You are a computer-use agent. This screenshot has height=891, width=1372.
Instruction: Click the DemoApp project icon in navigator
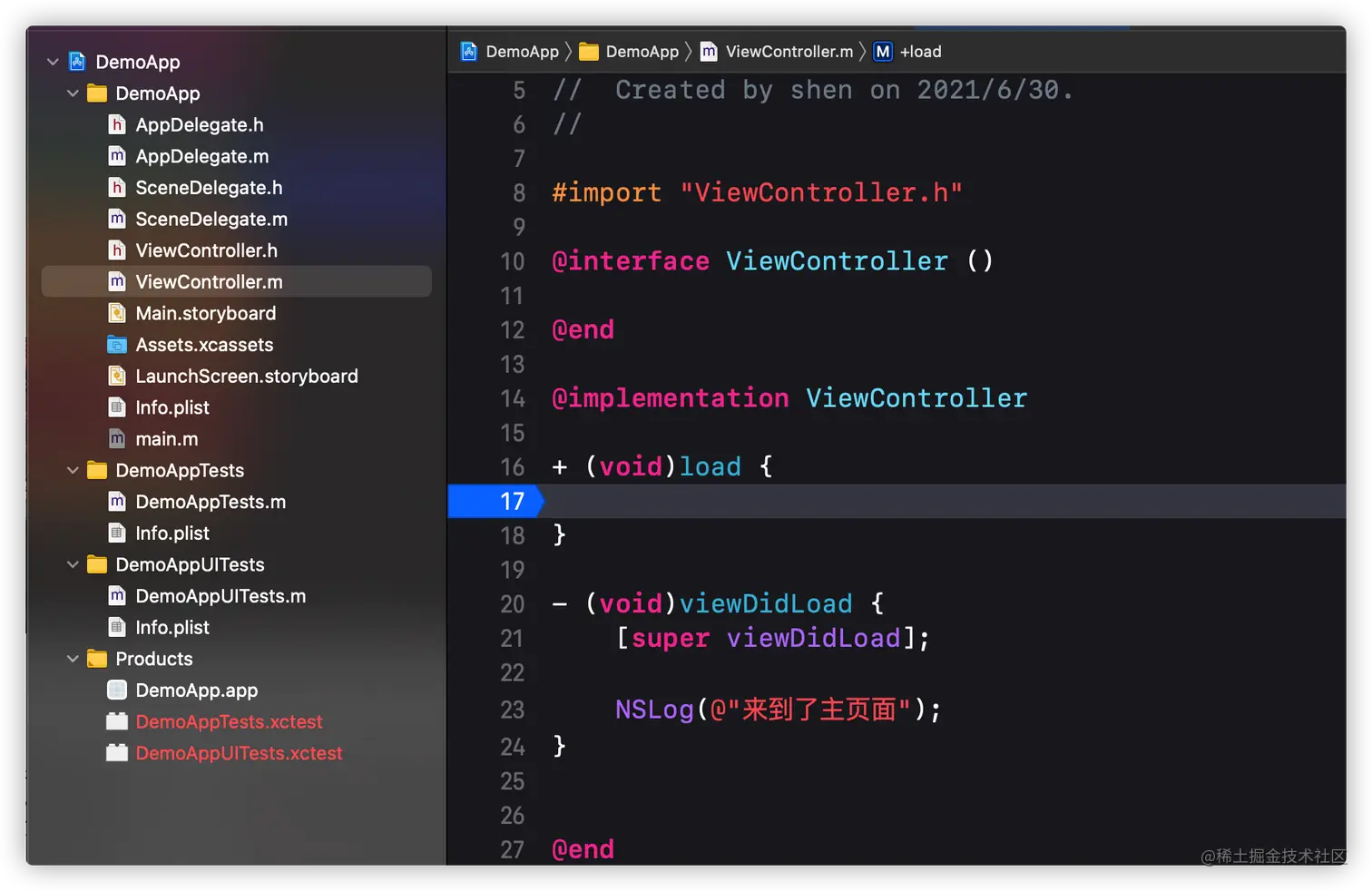pos(77,62)
